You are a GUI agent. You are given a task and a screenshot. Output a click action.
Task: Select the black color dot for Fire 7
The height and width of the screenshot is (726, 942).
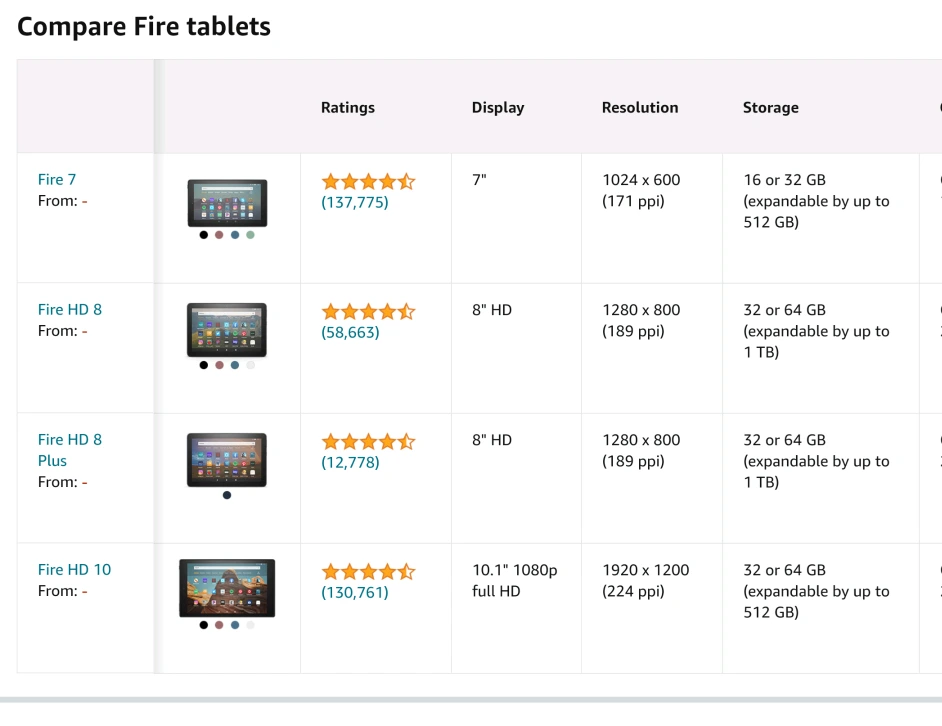[x=204, y=235]
